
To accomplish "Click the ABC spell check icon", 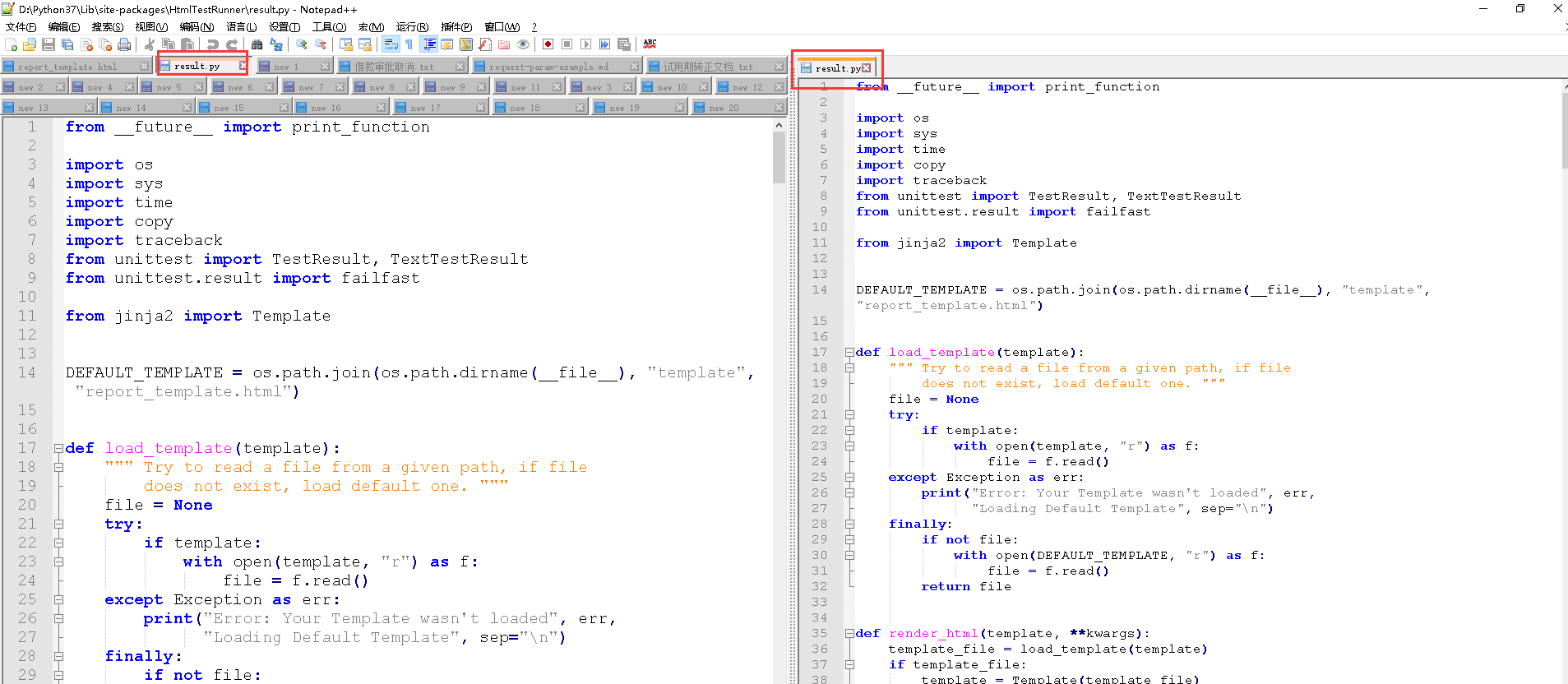I will [650, 44].
